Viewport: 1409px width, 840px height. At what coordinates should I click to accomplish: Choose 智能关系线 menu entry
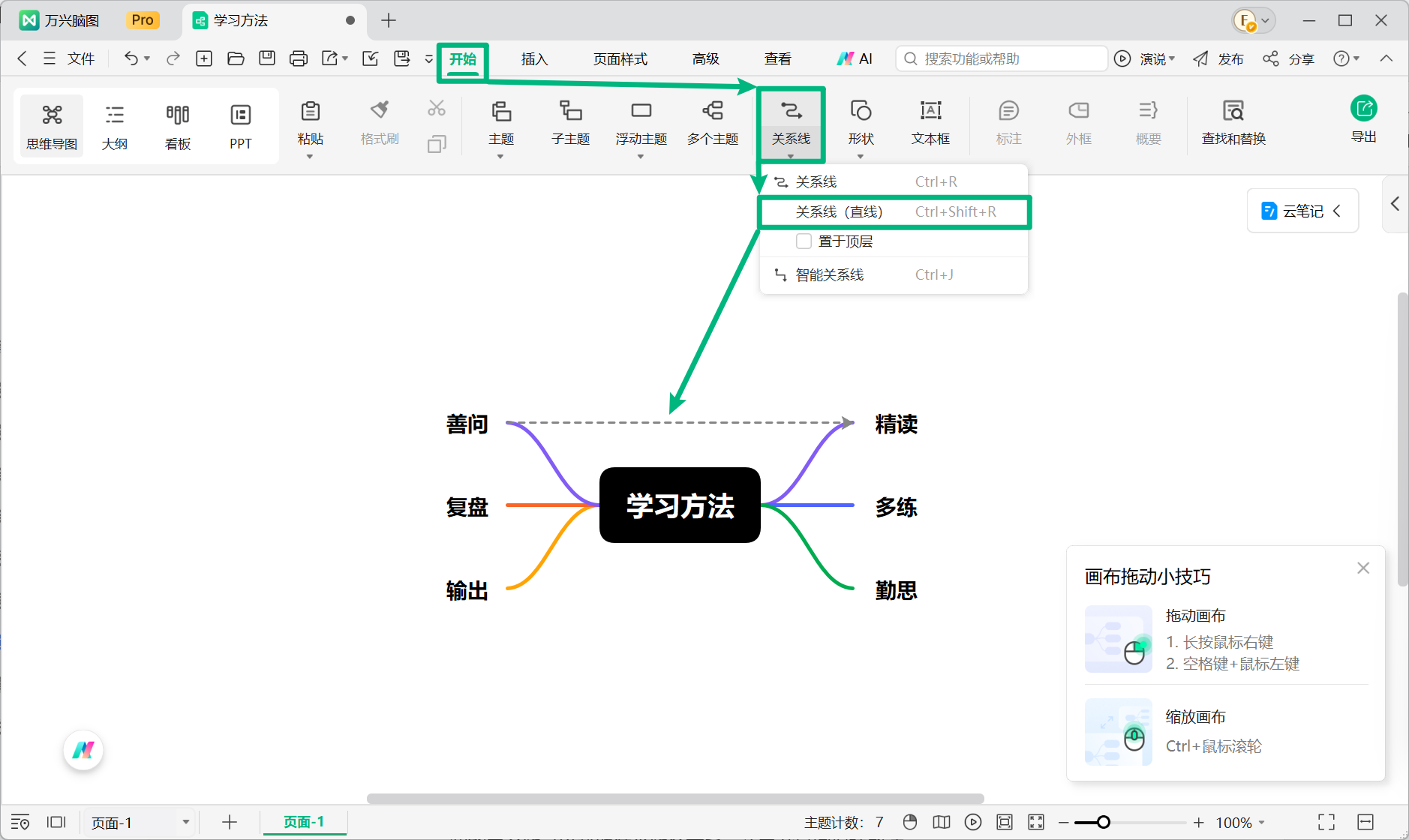click(894, 275)
